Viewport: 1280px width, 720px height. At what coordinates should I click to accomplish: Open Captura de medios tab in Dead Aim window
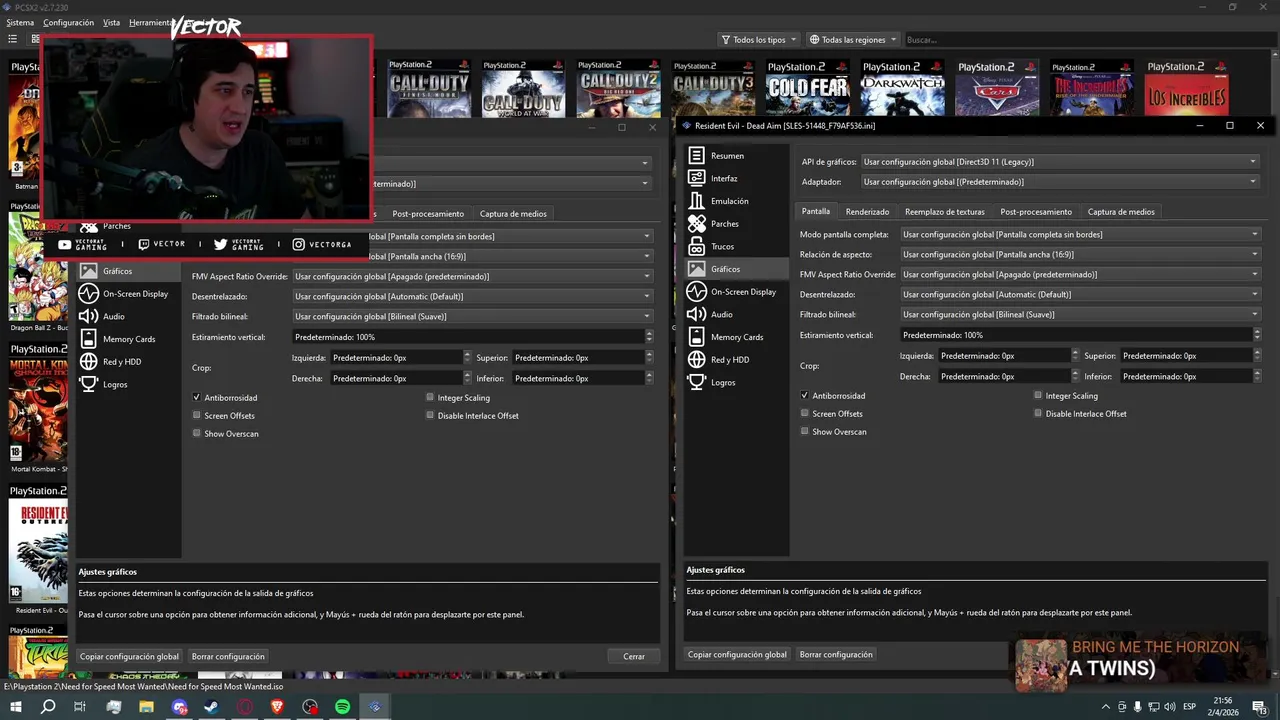click(1121, 211)
